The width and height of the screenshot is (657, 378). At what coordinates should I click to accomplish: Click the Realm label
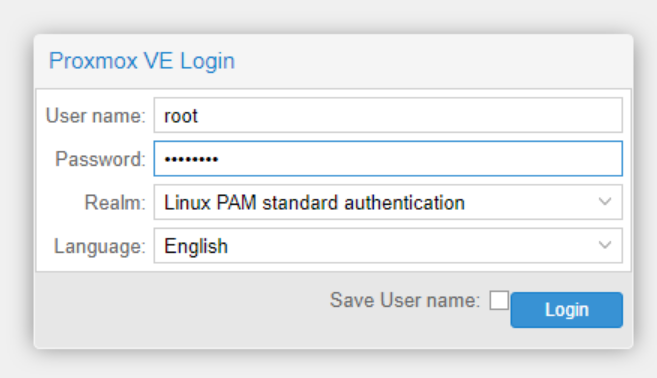115,203
